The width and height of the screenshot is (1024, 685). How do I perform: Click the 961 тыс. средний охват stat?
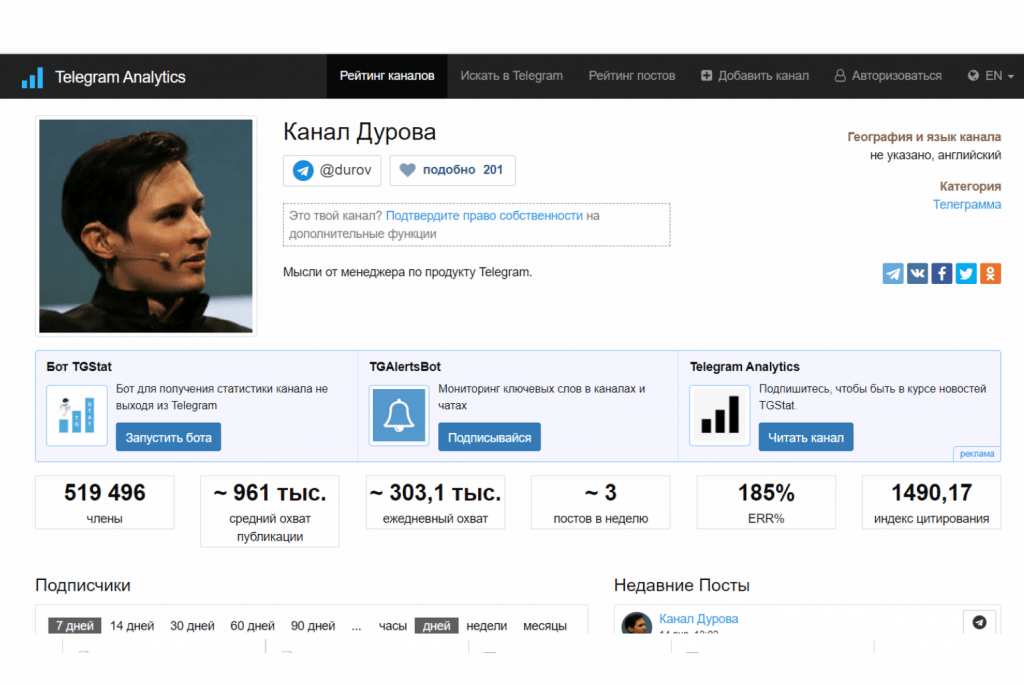coord(270,511)
